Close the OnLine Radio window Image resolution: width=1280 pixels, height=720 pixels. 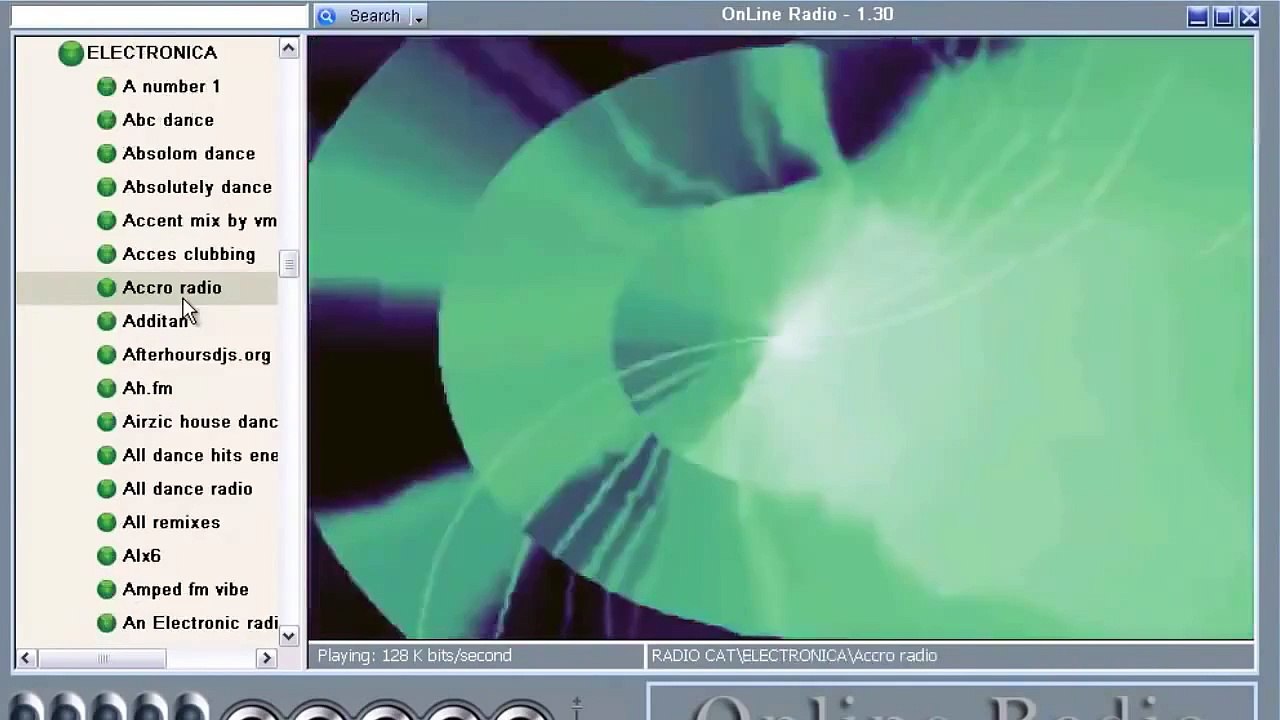tap(1249, 17)
